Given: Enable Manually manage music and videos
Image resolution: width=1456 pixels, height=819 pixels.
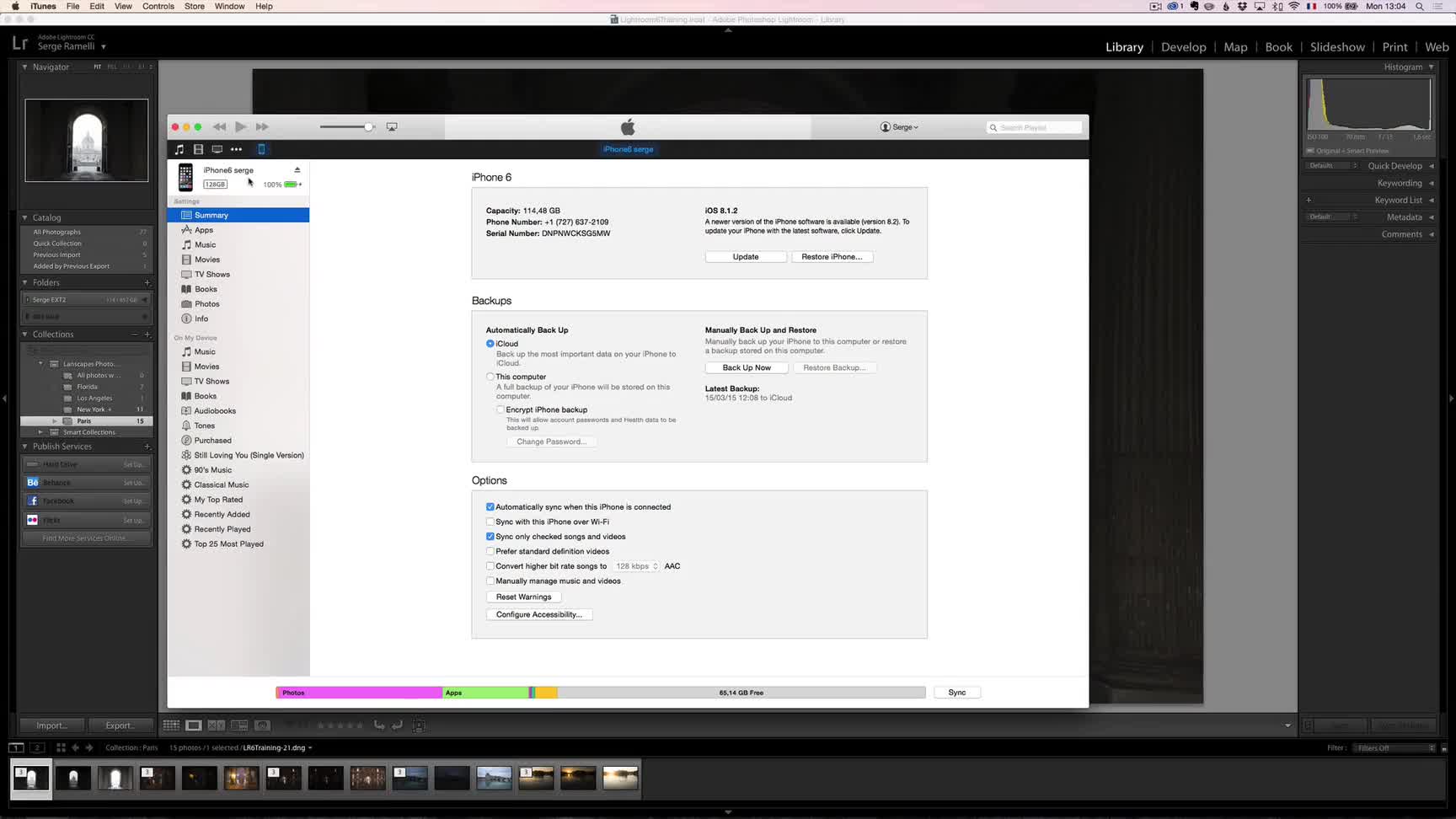Looking at the screenshot, I should [x=490, y=581].
